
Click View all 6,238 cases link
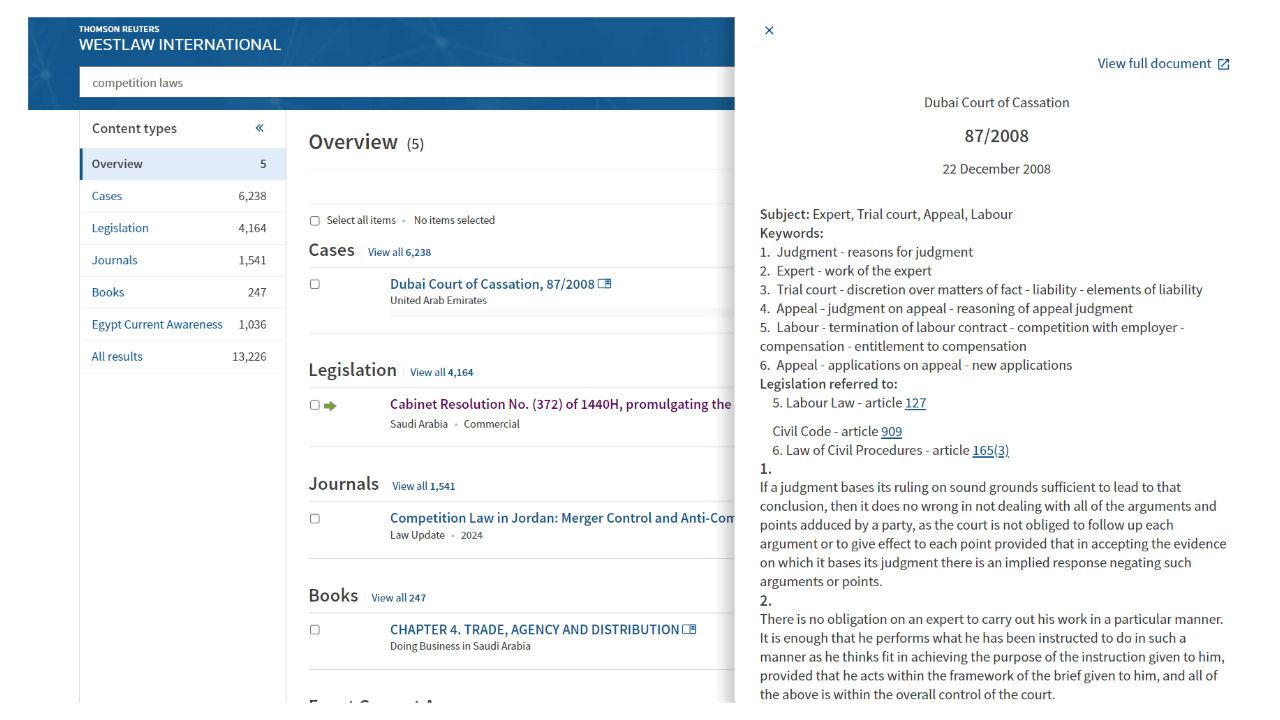pos(399,252)
